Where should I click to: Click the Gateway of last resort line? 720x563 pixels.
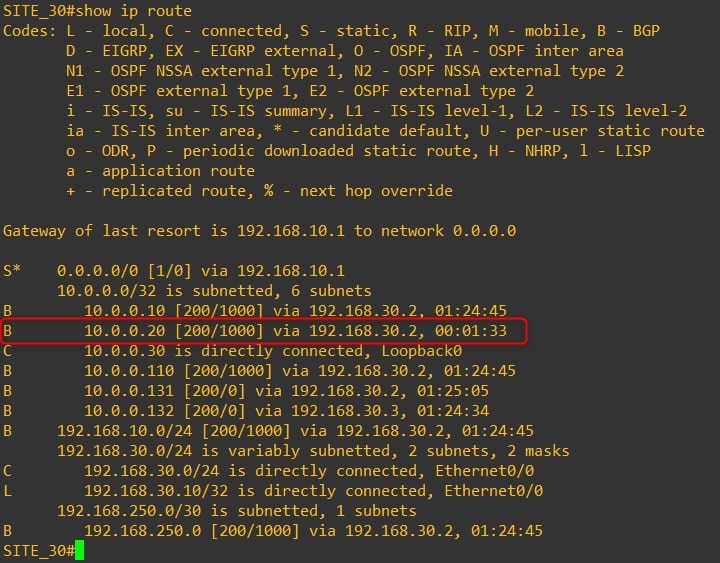[x=259, y=231]
